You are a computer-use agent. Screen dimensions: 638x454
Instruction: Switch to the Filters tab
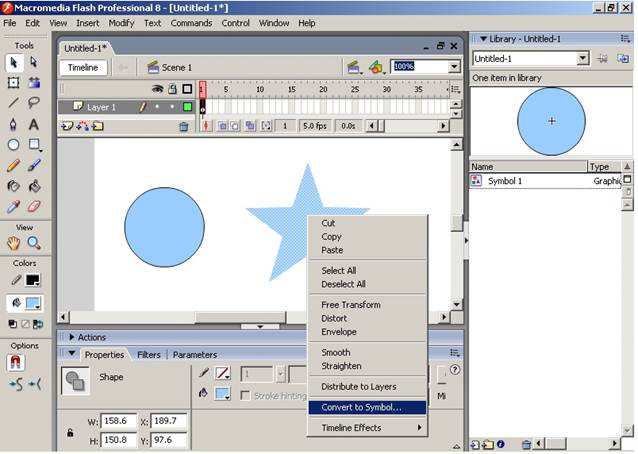click(x=149, y=355)
